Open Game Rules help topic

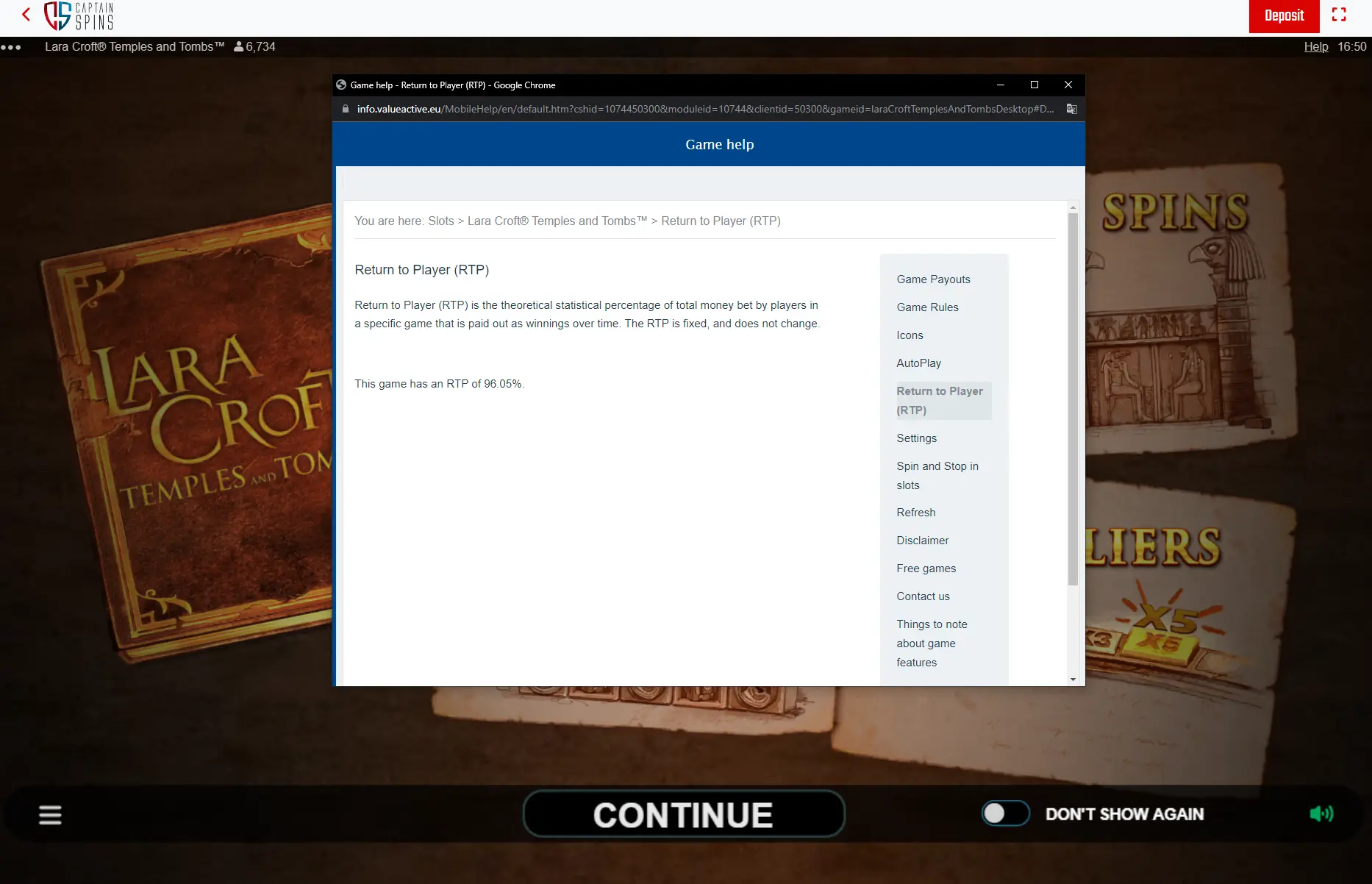pyautogui.click(x=927, y=307)
